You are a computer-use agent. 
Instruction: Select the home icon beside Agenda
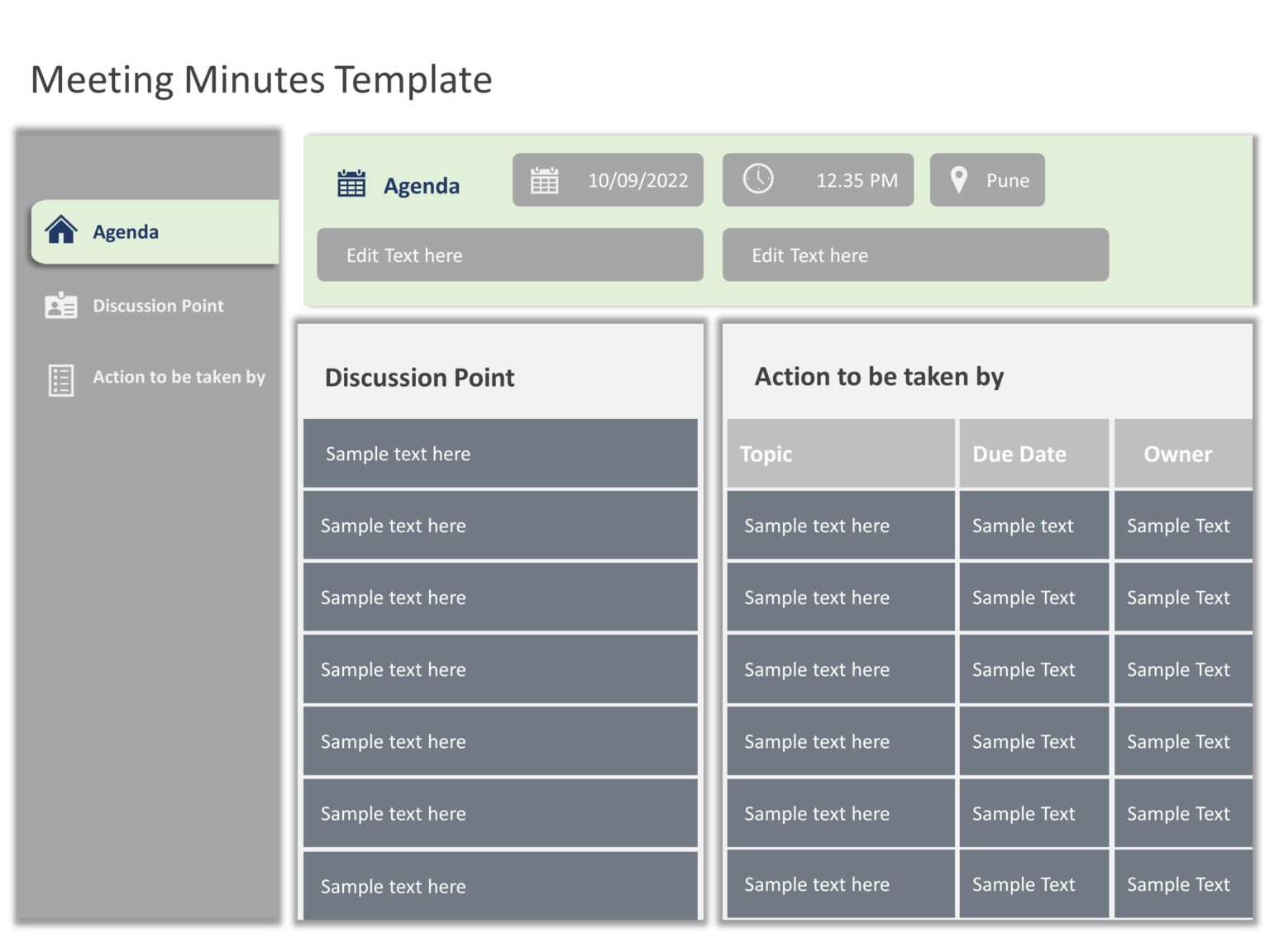pyautogui.click(x=61, y=231)
